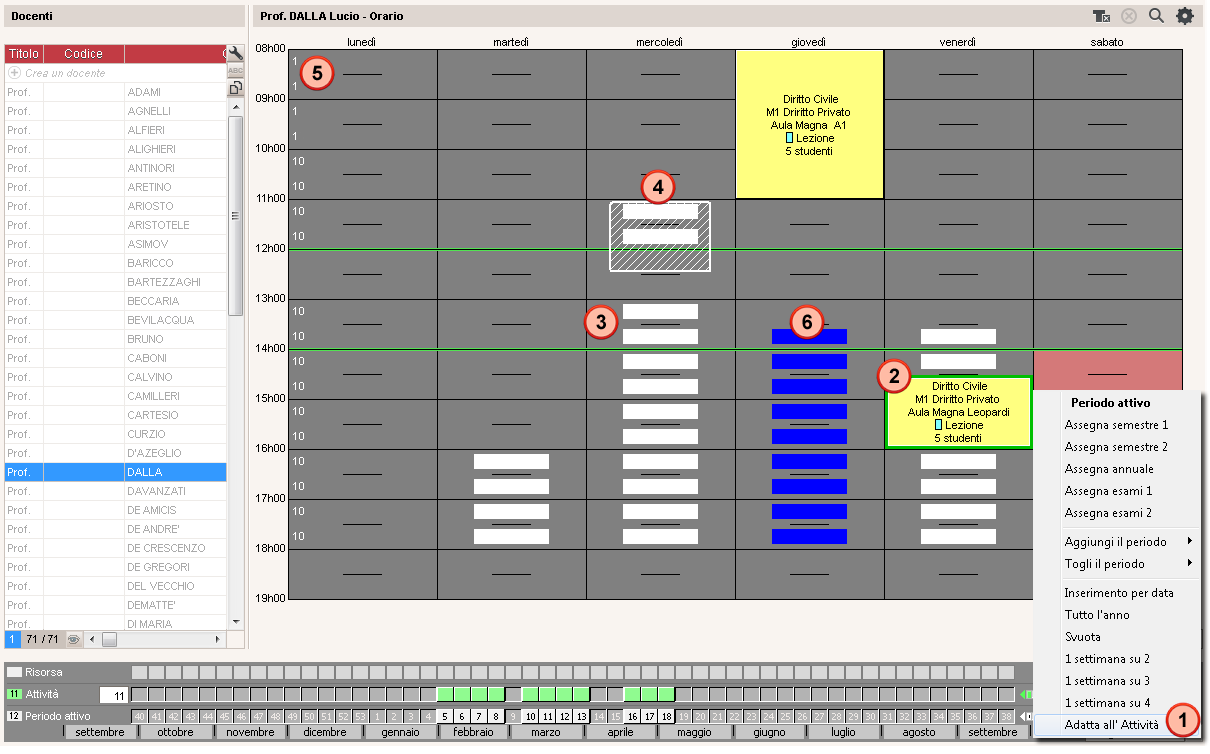
Task: Click week 40 in Periodo attivo bar
Action: coord(139,716)
